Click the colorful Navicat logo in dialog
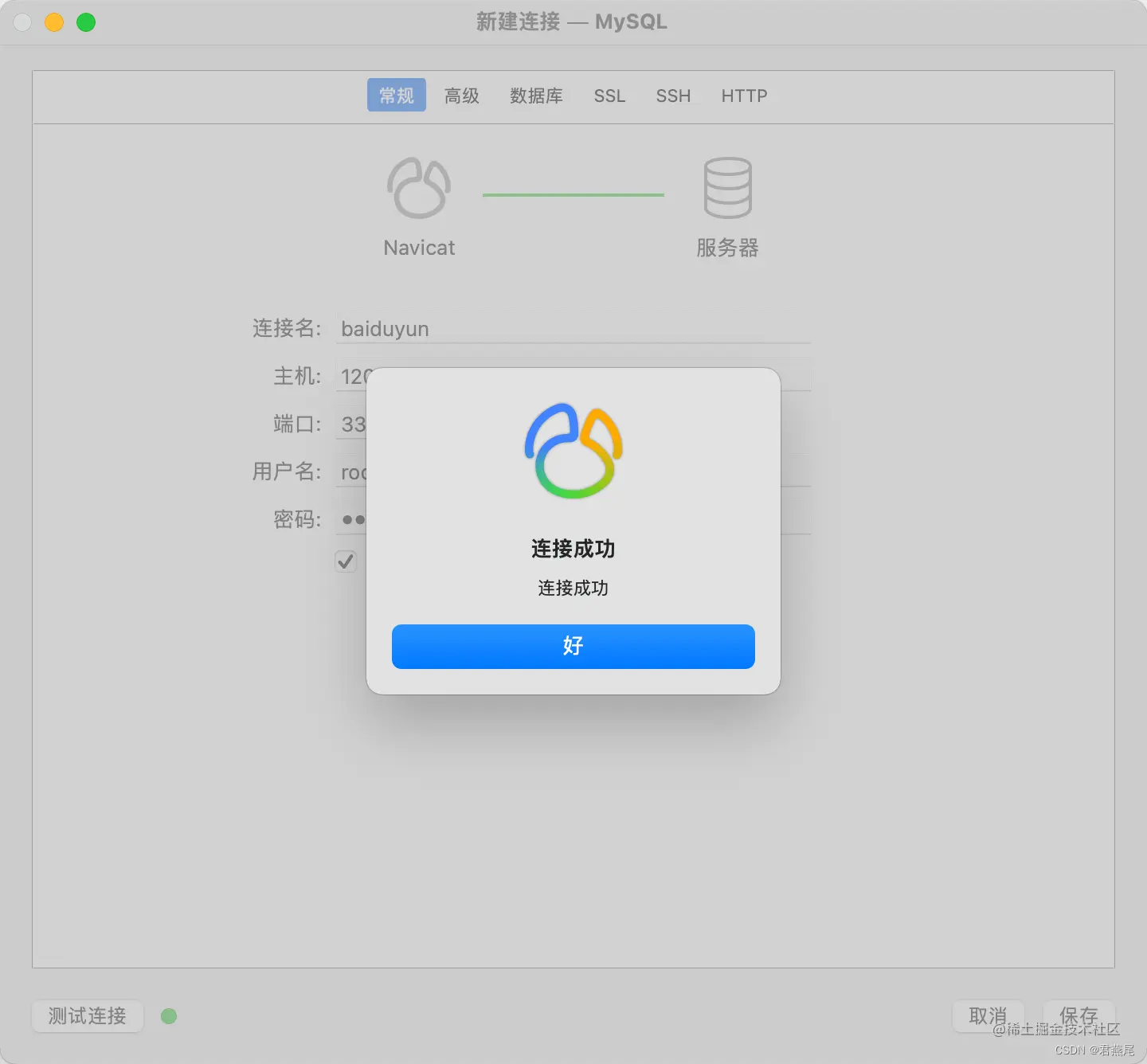 pyautogui.click(x=573, y=451)
